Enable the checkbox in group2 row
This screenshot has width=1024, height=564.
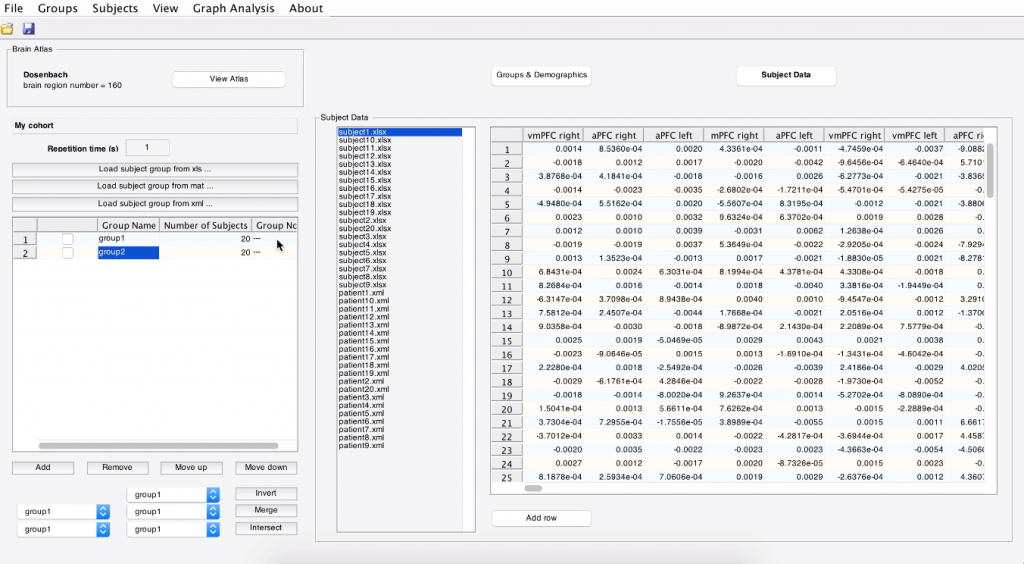click(x=67, y=253)
